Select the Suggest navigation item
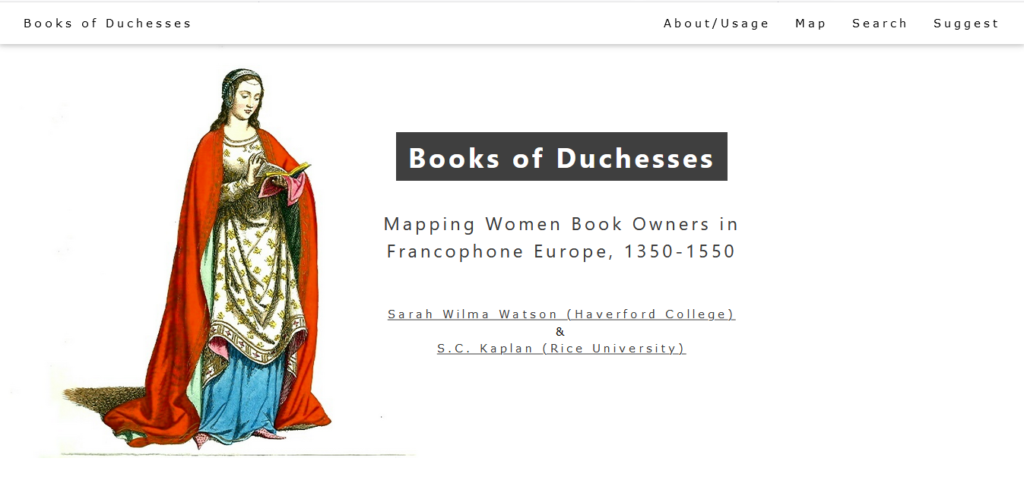The height and width of the screenshot is (499, 1024). coord(965,23)
